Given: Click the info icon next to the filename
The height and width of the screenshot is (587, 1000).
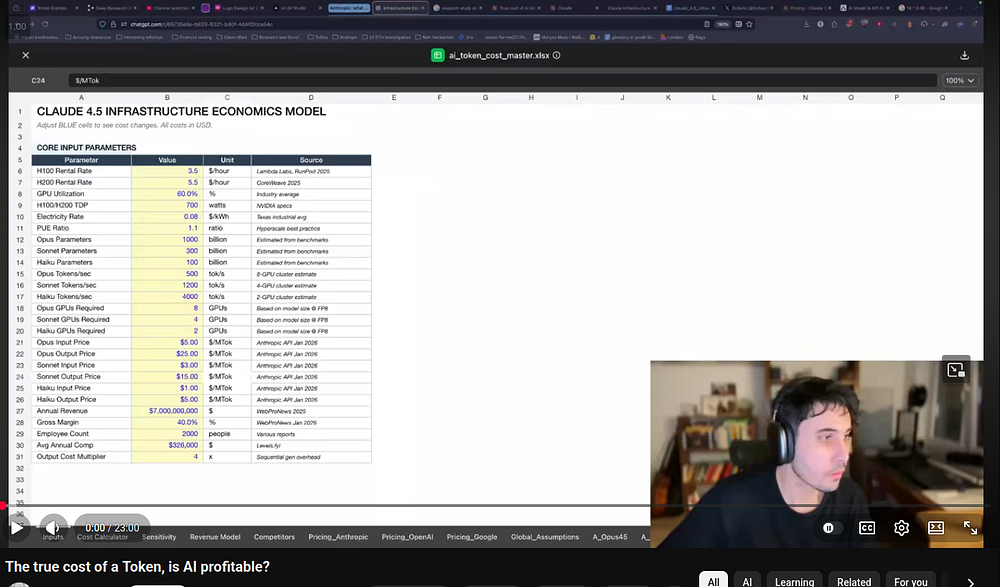Looking at the screenshot, I should pyautogui.click(x=557, y=56).
